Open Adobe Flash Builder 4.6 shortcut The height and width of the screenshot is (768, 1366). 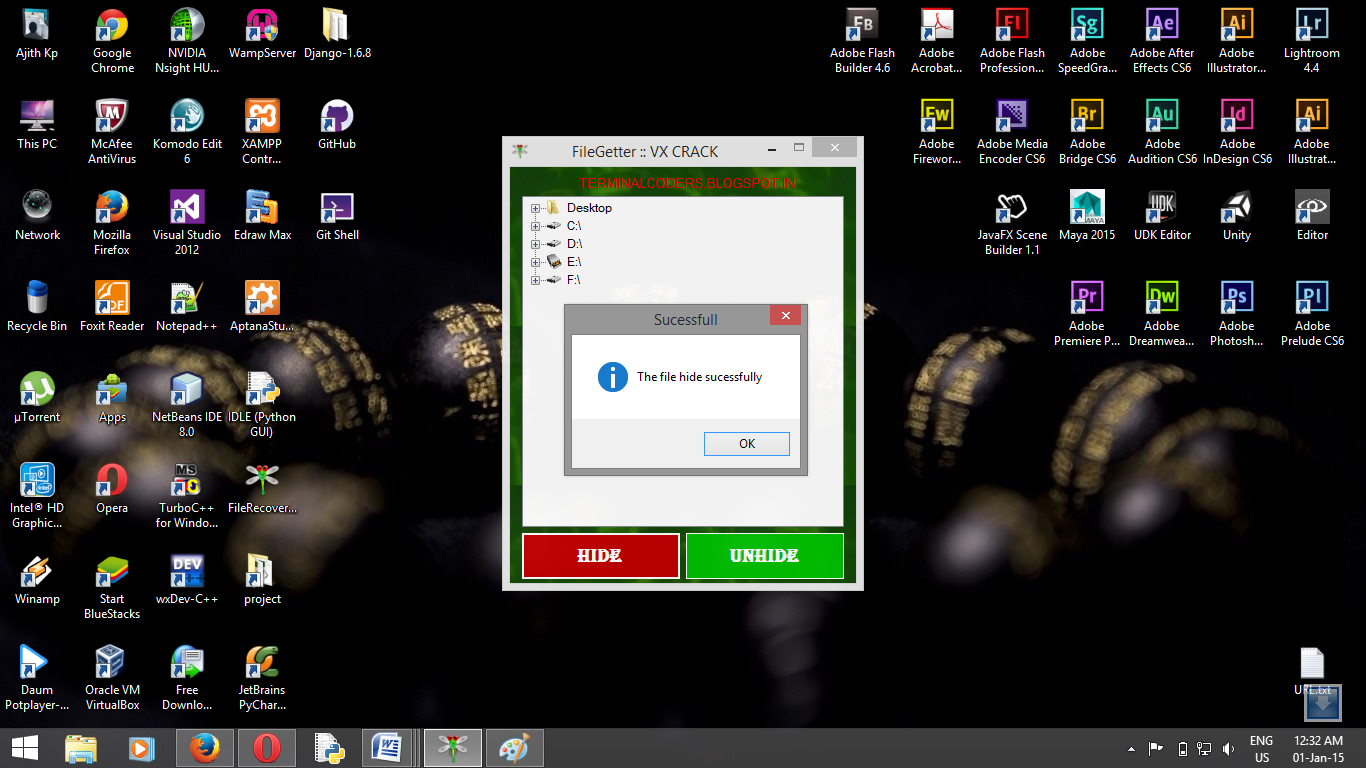tap(862, 41)
